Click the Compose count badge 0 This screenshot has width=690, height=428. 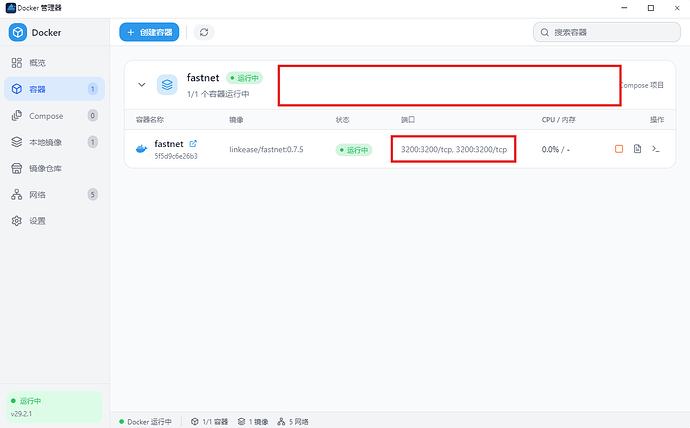[92, 116]
